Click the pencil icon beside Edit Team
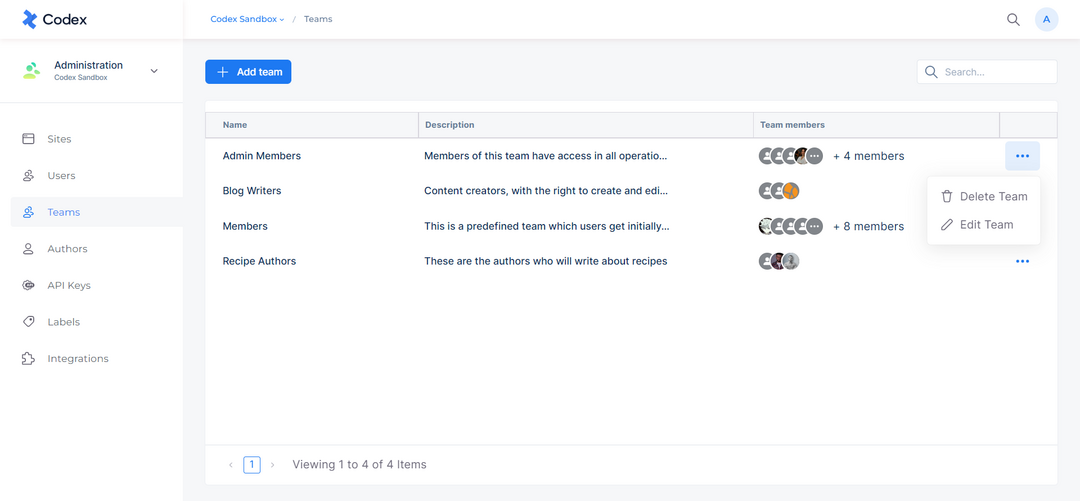 coord(947,225)
